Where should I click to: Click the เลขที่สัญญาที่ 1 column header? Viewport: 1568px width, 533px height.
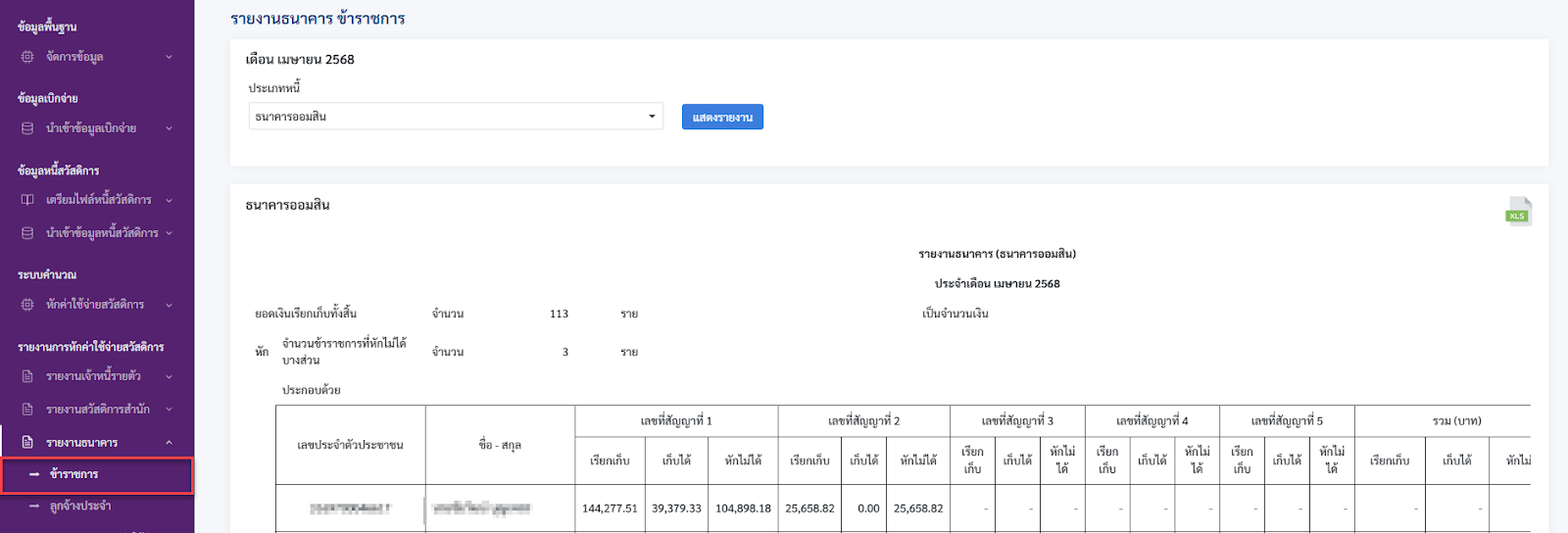click(x=676, y=421)
